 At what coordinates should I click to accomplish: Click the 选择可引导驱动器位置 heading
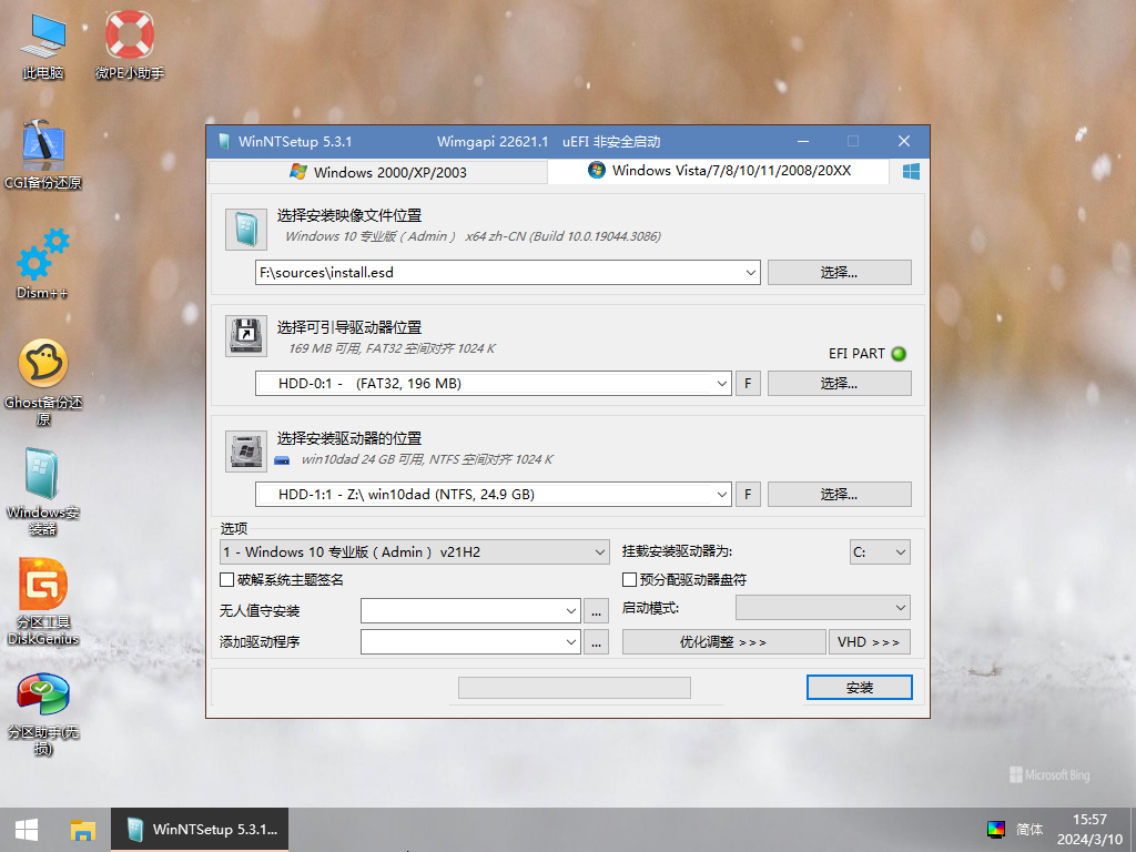[349, 327]
